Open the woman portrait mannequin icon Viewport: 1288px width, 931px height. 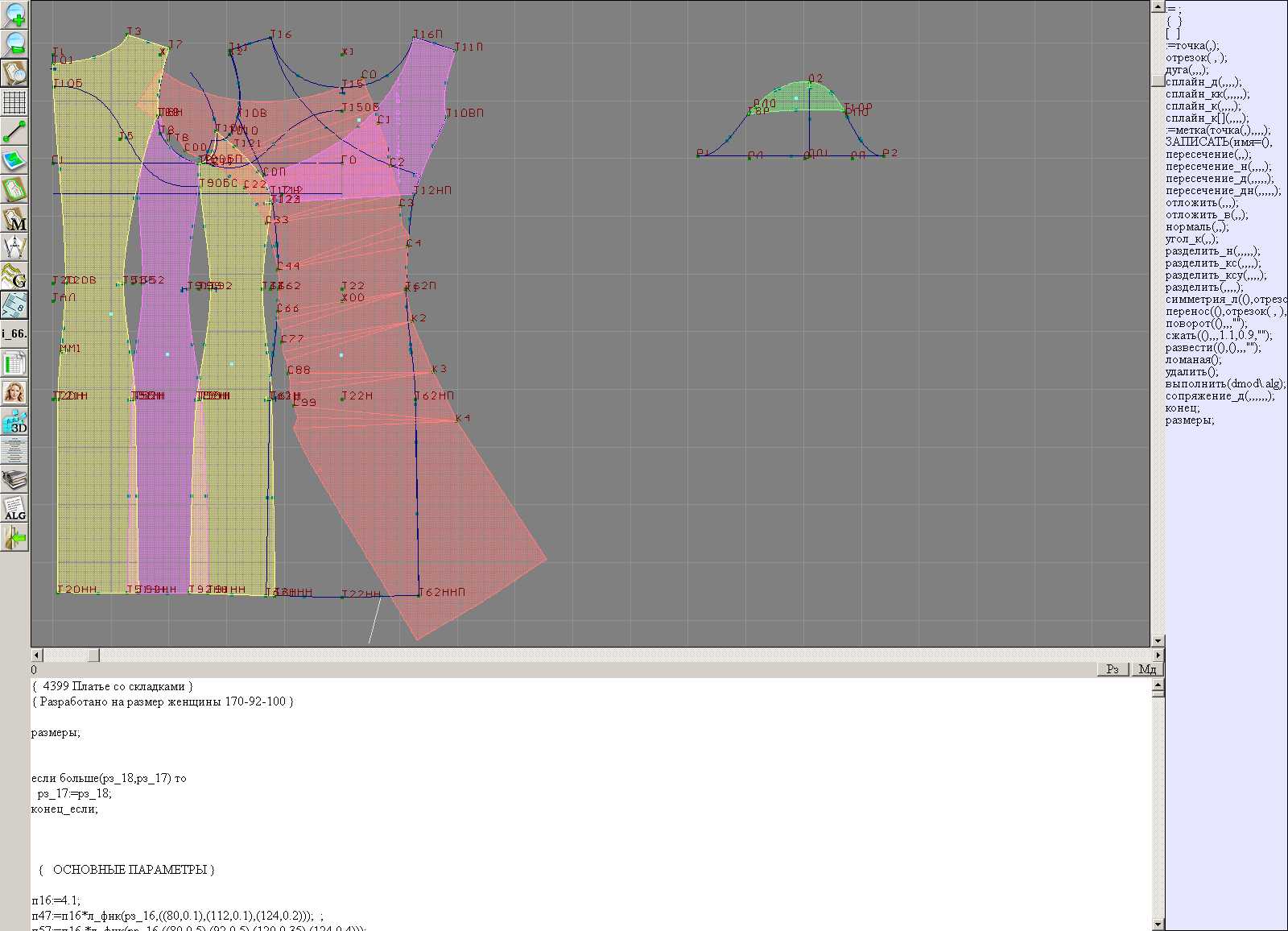click(14, 392)
